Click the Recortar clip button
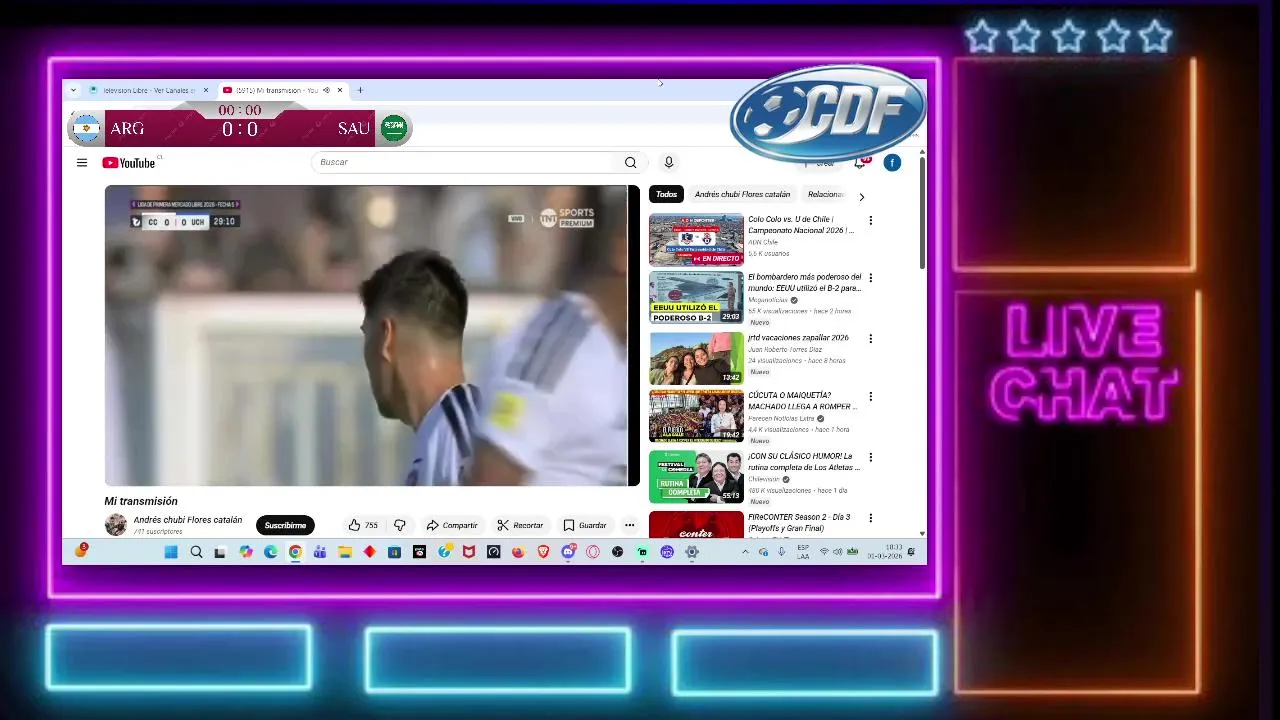The image size is (1280, 720). click(519, 525)
